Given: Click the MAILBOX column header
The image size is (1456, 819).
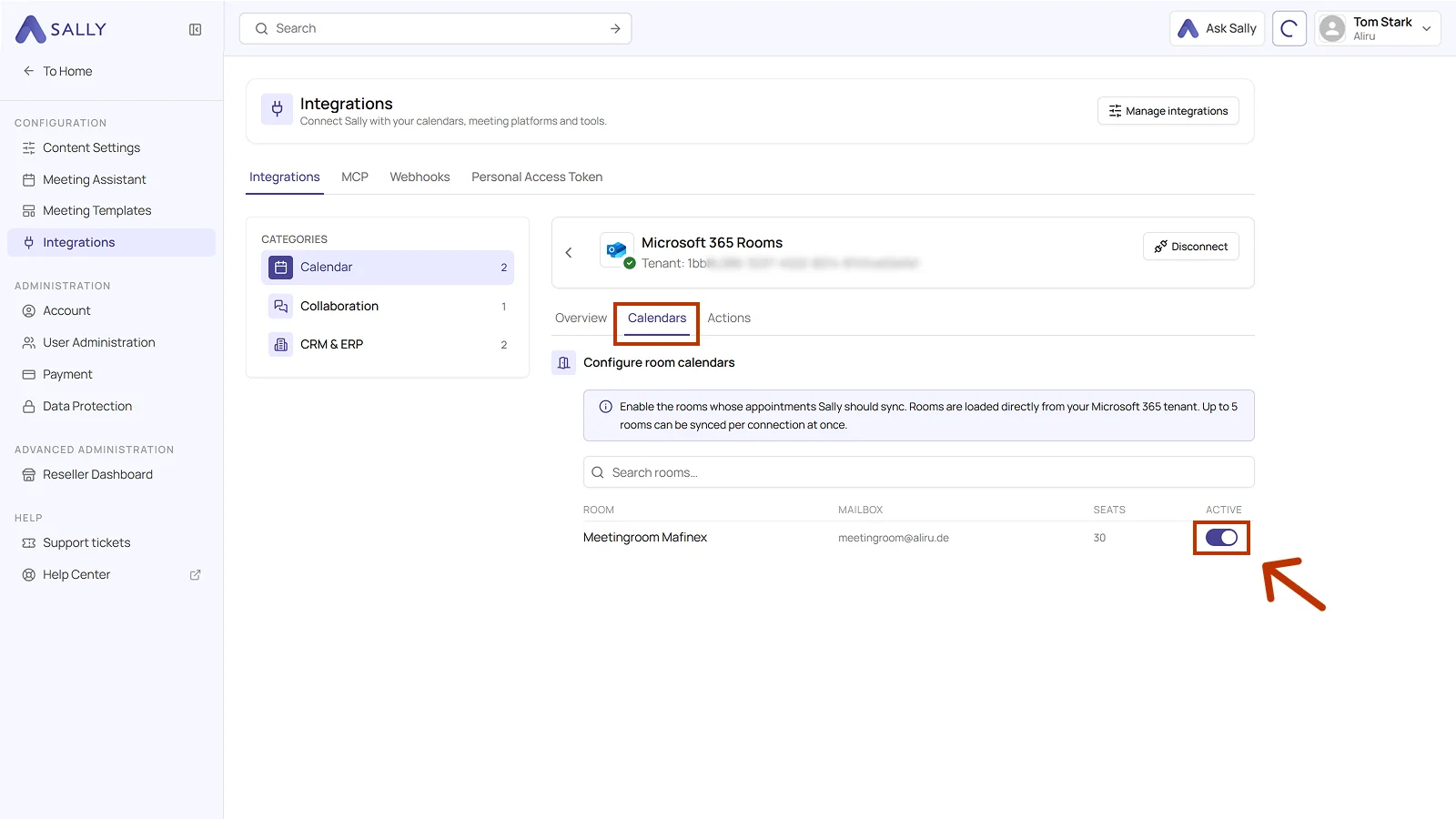Looking at the screenshot, I should pyautogui.click(x=861, y=510).
